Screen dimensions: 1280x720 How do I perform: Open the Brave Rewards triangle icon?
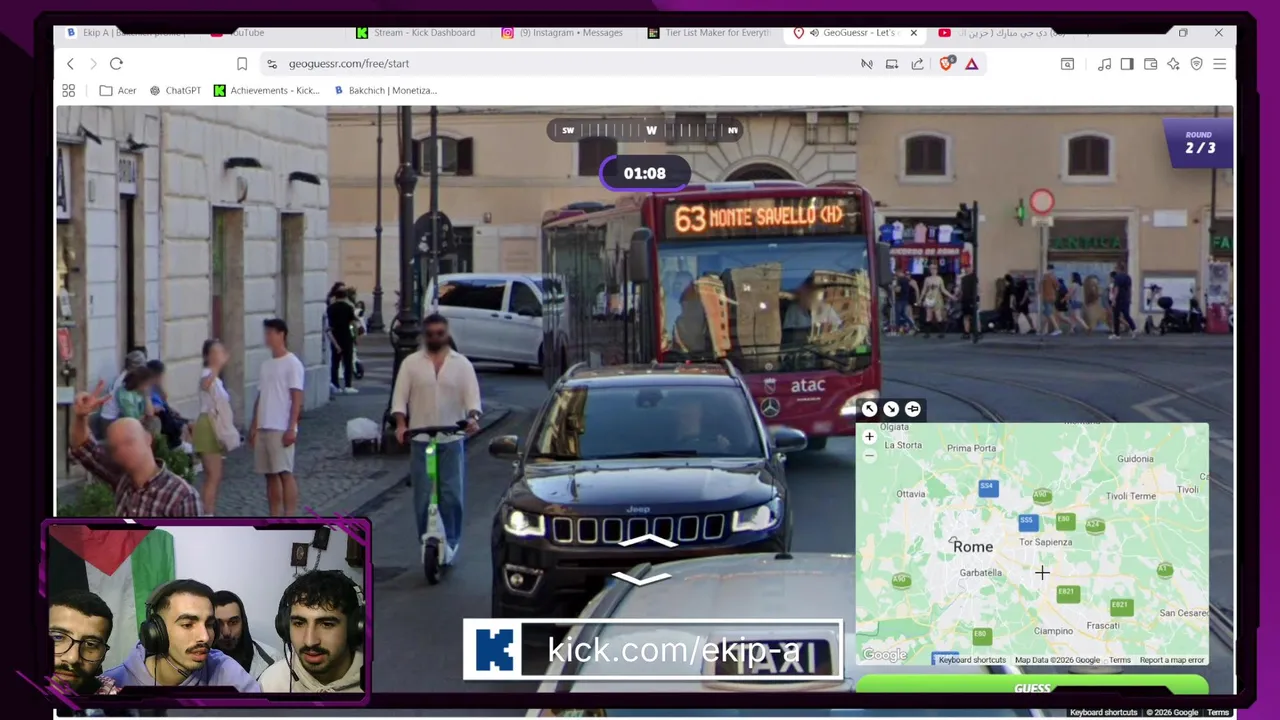(x=971, y=64)
